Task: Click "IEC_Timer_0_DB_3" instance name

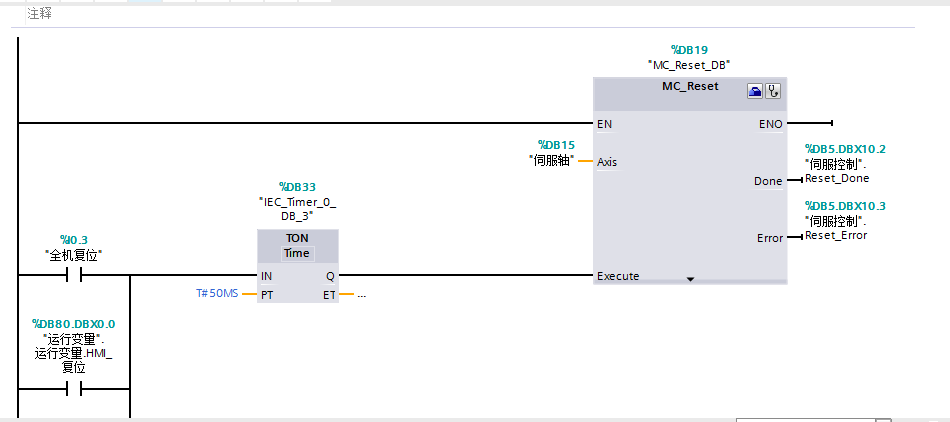Action: (x=297, y=208)
